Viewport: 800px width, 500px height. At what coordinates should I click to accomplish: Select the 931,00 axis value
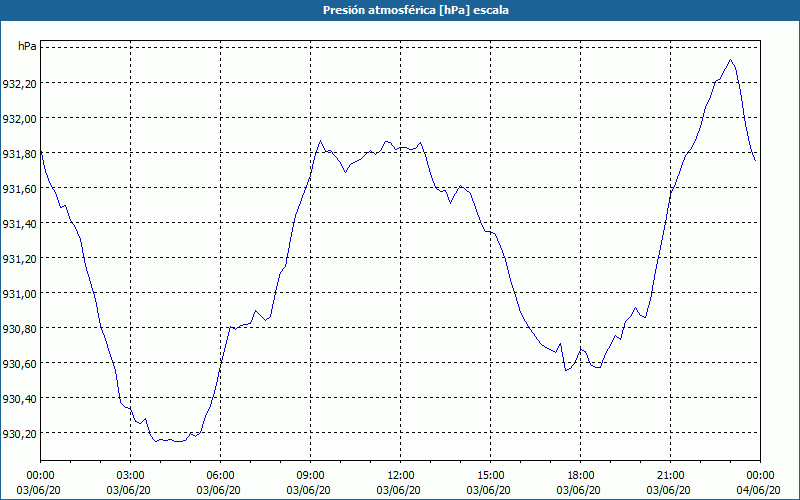tap(19, 293)
